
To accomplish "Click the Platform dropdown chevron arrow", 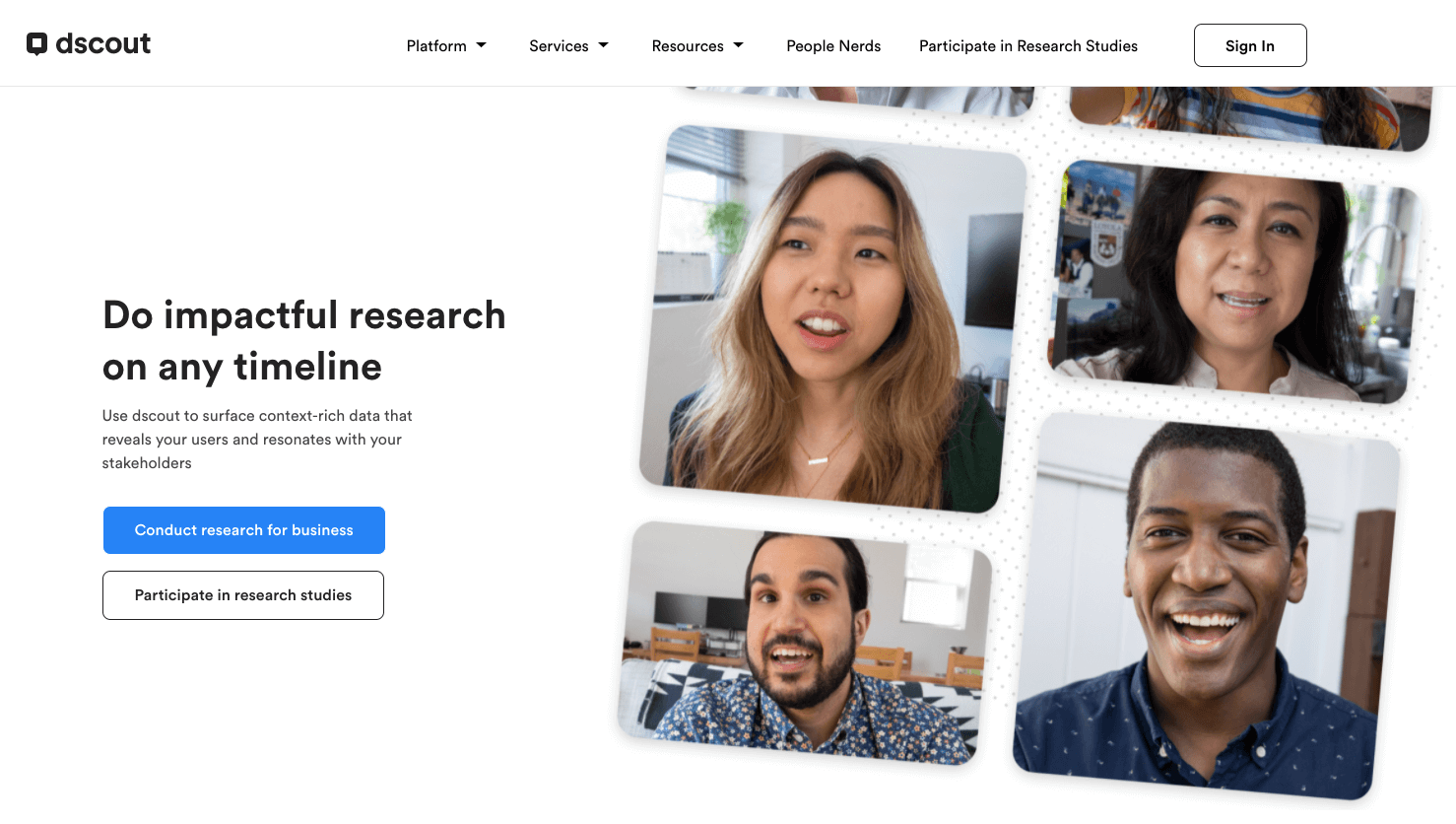I will click(x=482, y=45).
